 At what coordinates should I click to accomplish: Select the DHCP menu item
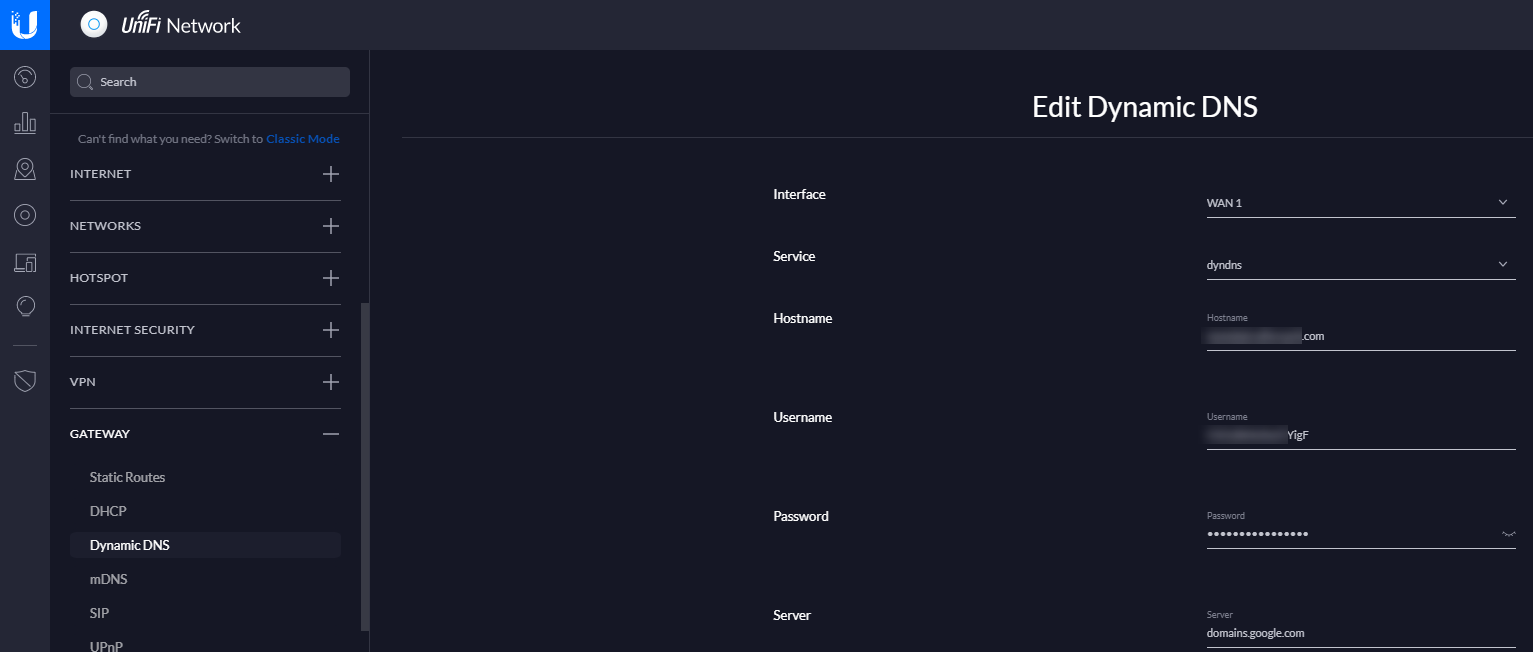(x=108, y=511)
